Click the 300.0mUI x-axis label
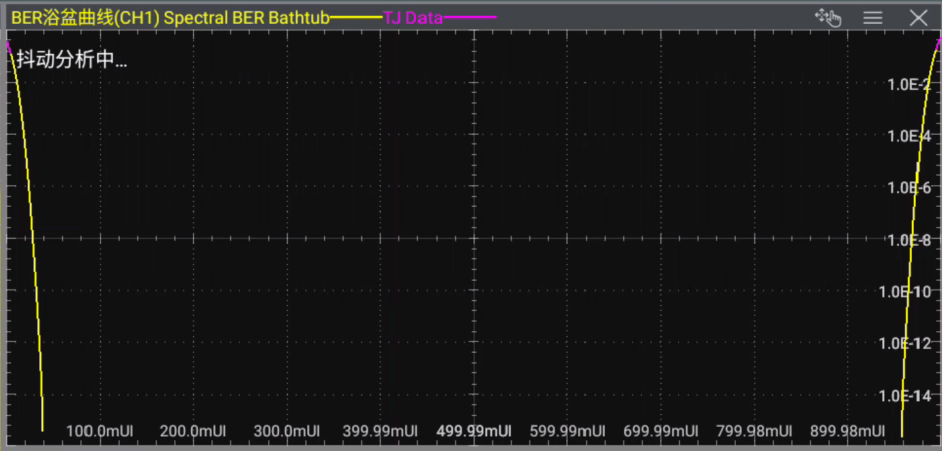This screenshot has width=944, height=451. pos(287,431)
